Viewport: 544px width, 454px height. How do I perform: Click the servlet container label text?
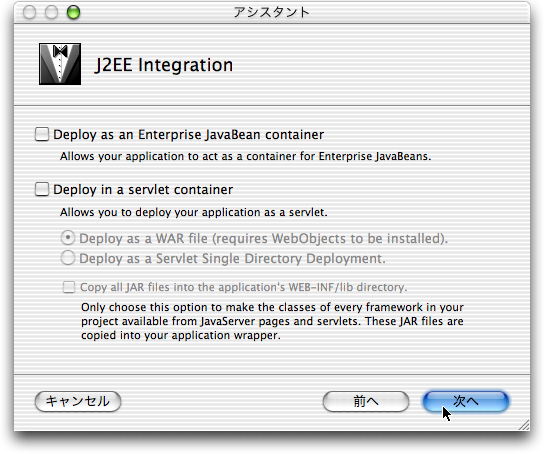pos(143,190)
